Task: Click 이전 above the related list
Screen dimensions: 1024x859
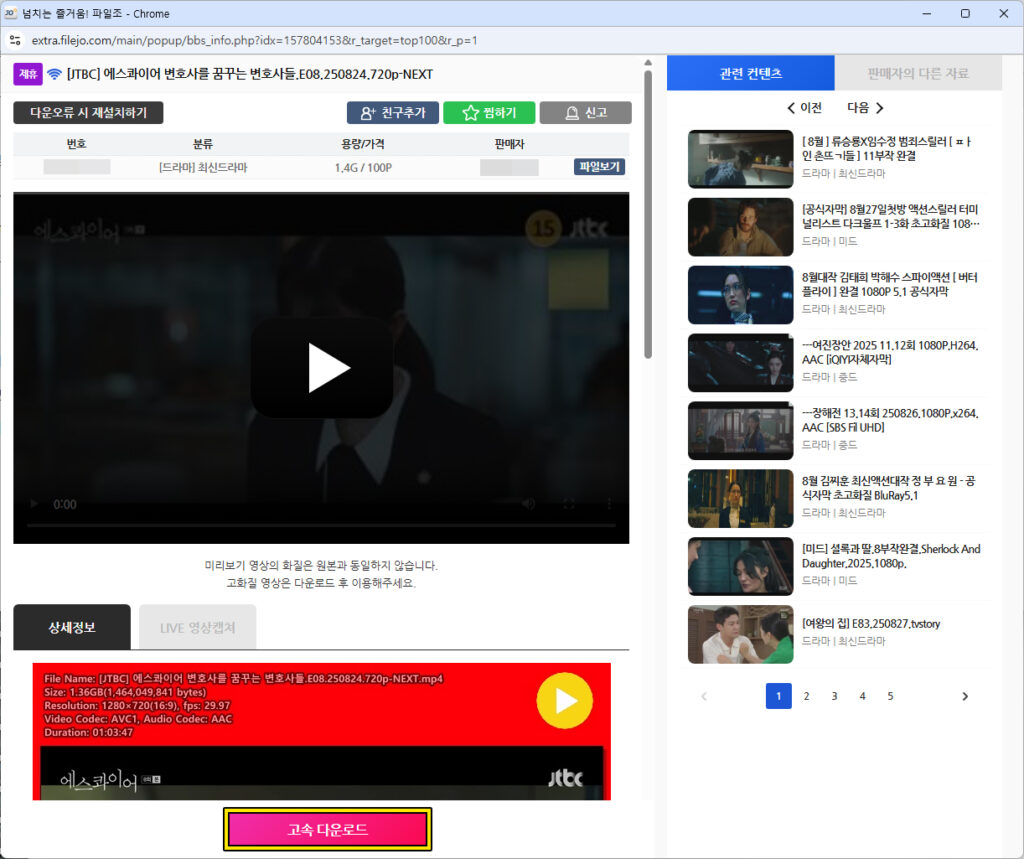Action: 804,108
